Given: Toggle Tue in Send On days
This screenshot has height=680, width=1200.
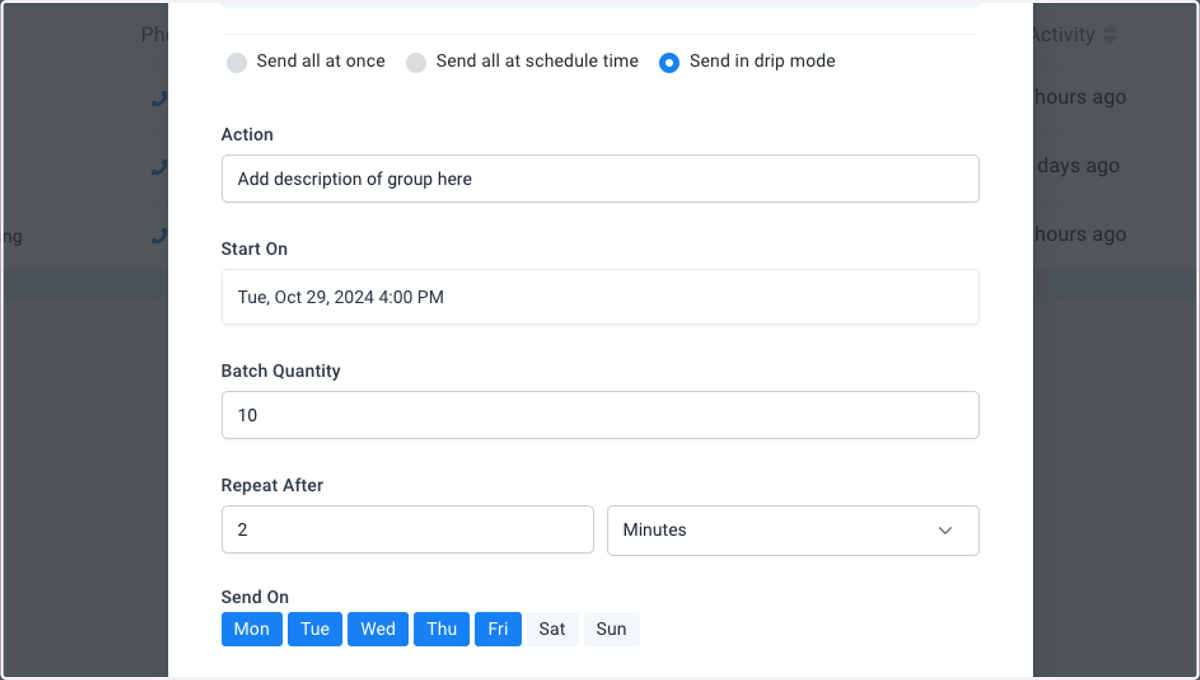Looking at the screenshot, I should pos(315,629).
